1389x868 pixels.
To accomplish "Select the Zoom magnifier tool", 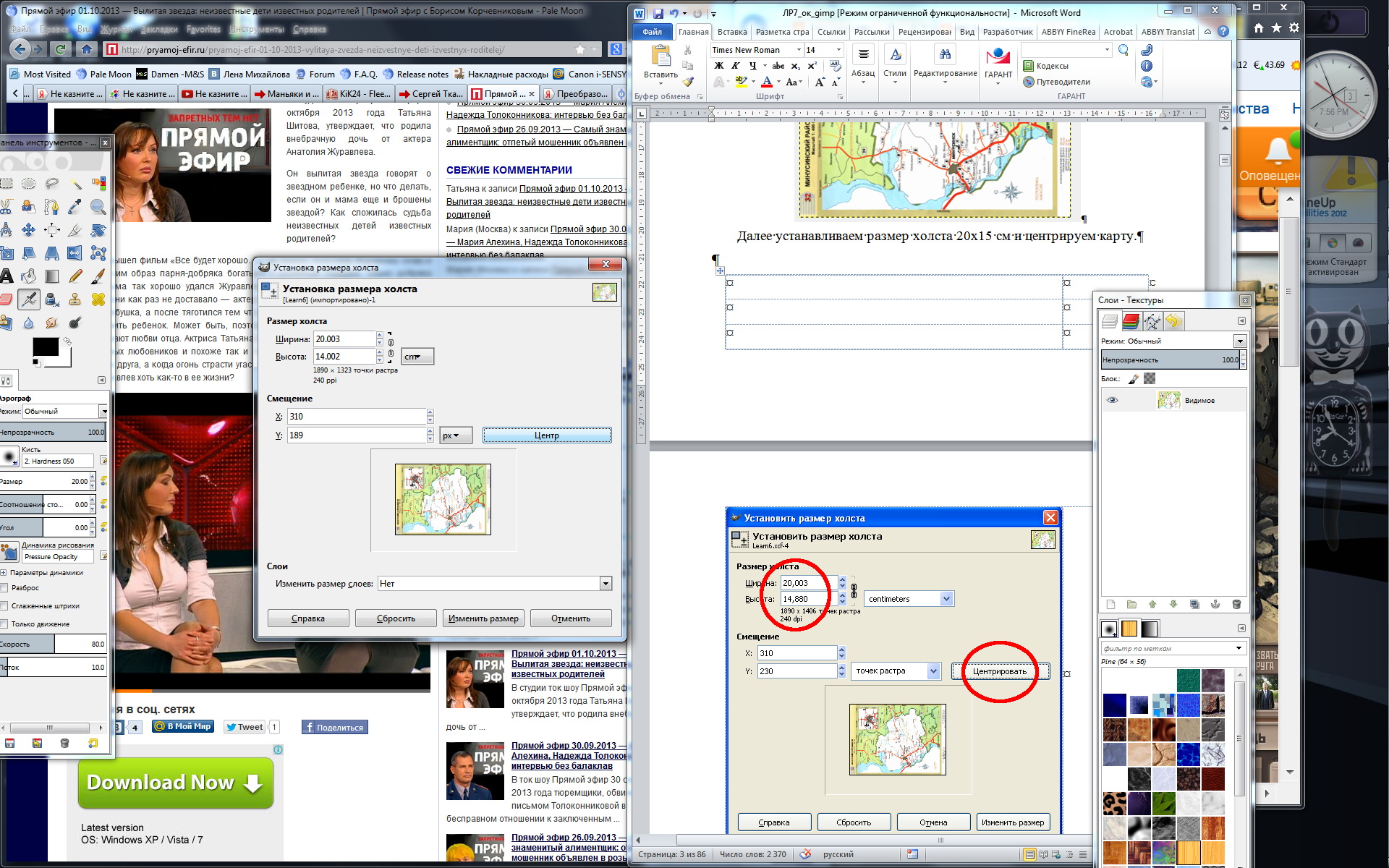I will click(98, 207).
